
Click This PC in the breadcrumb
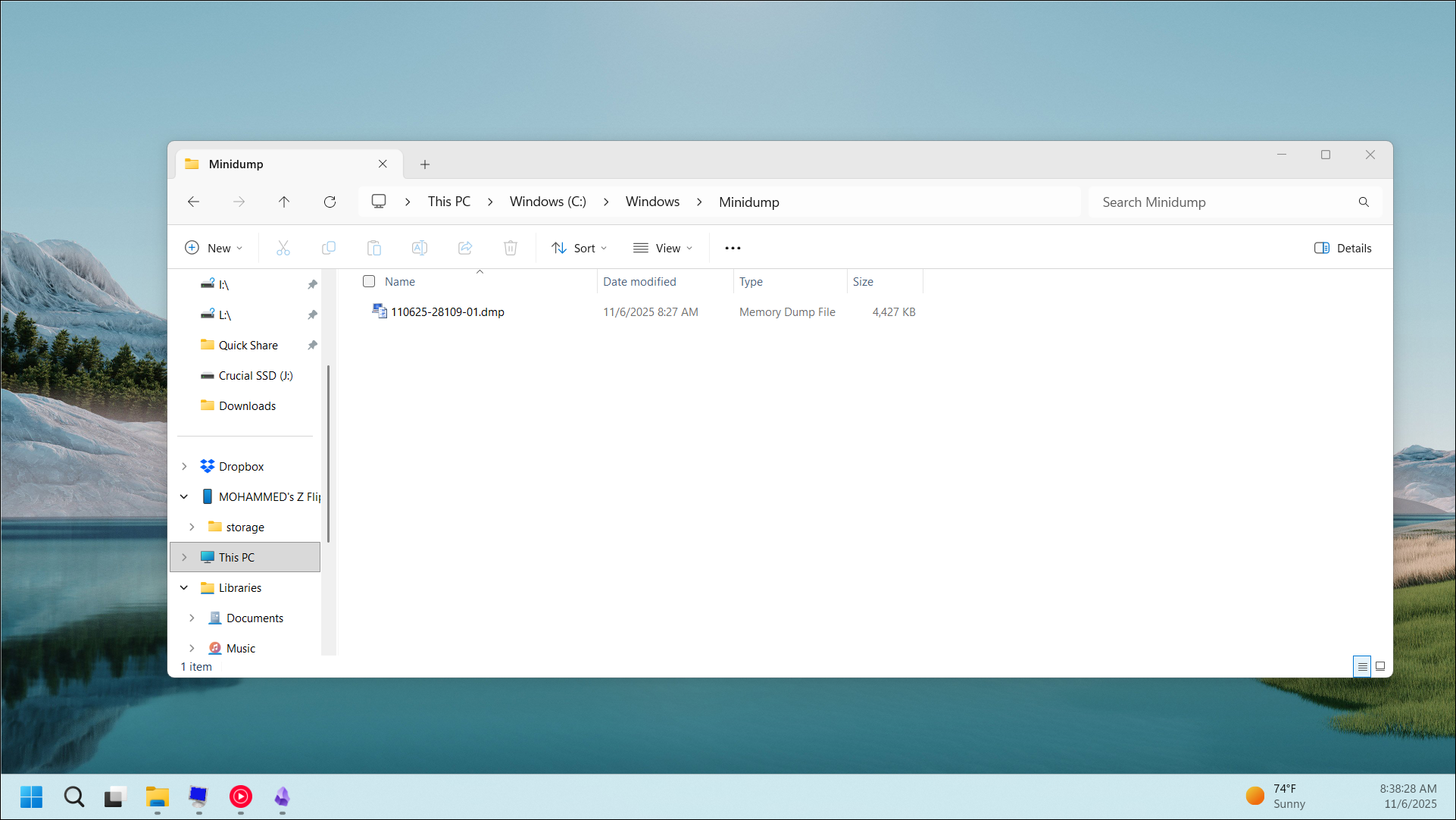coord(449,202)
